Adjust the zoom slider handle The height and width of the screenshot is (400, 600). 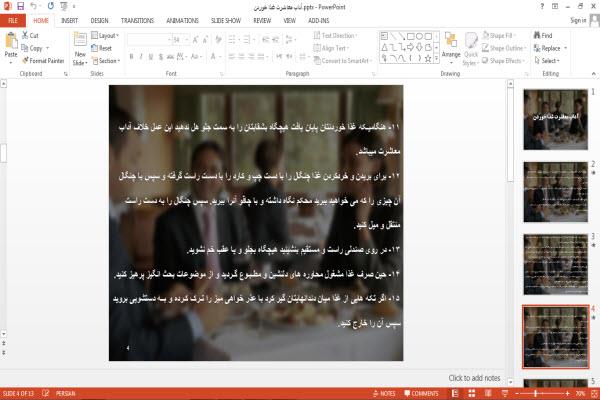coord(535,393)
